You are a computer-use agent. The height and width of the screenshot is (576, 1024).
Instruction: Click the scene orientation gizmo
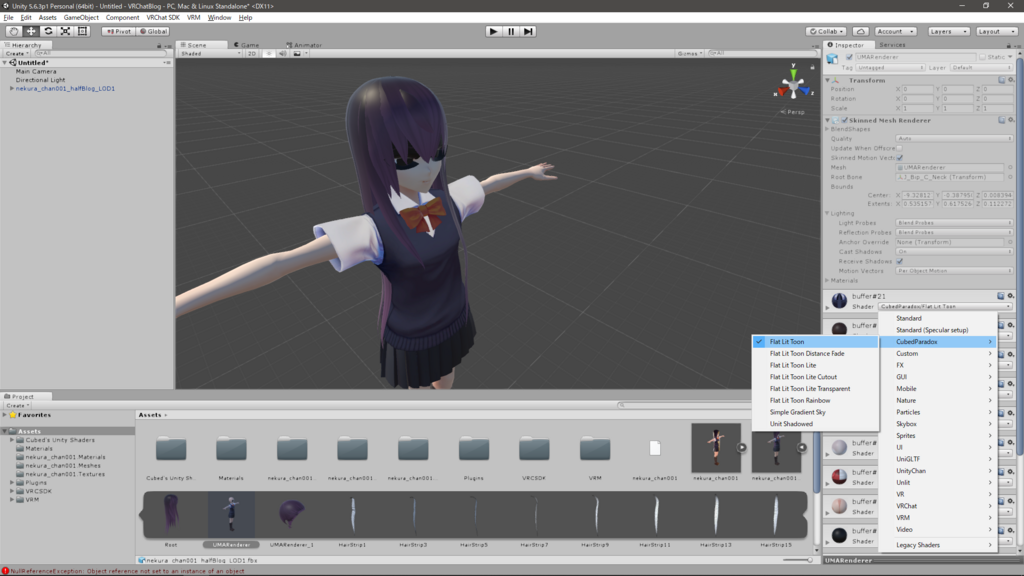(793, 85)
